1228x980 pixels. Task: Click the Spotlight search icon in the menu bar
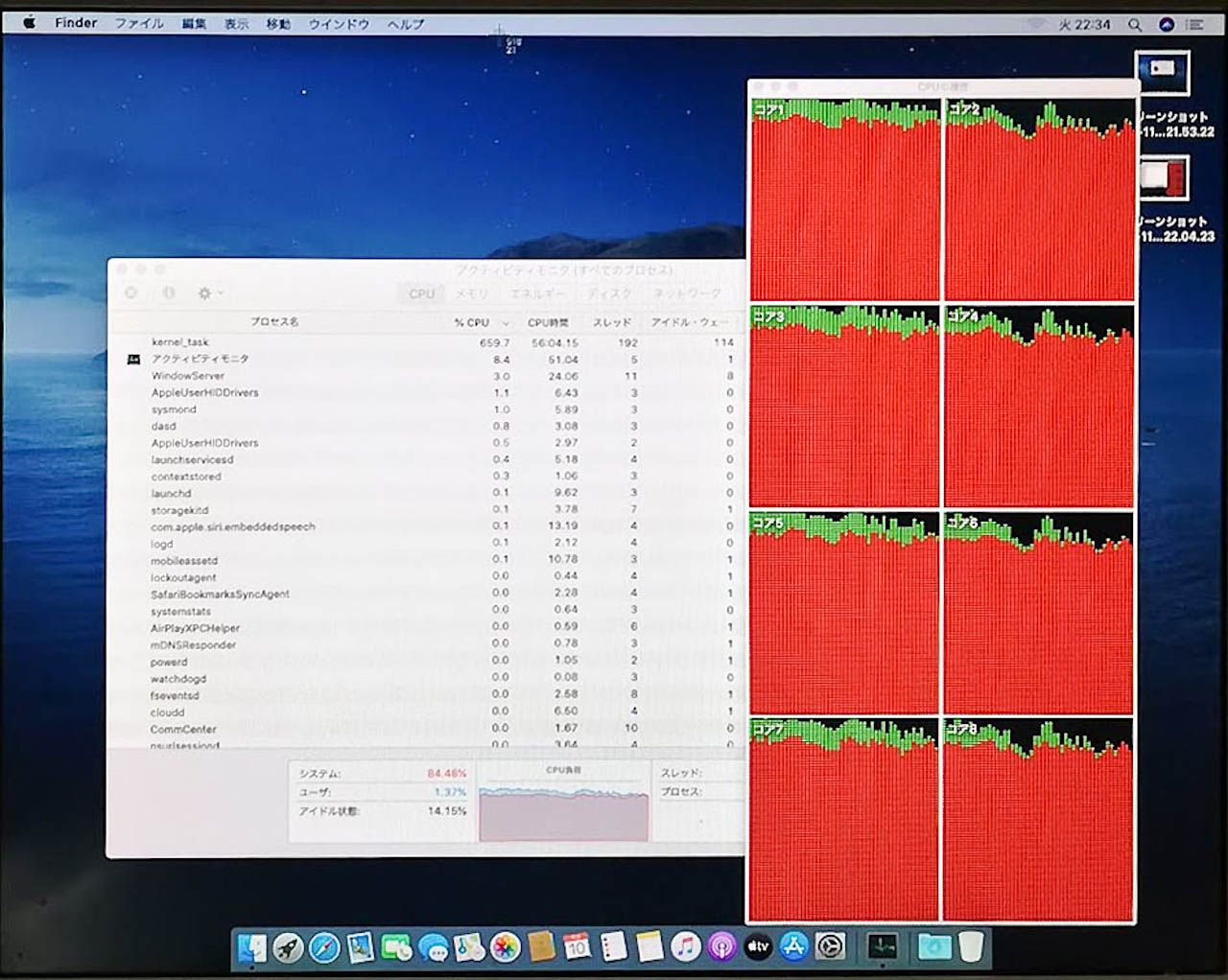(1135, 24)
